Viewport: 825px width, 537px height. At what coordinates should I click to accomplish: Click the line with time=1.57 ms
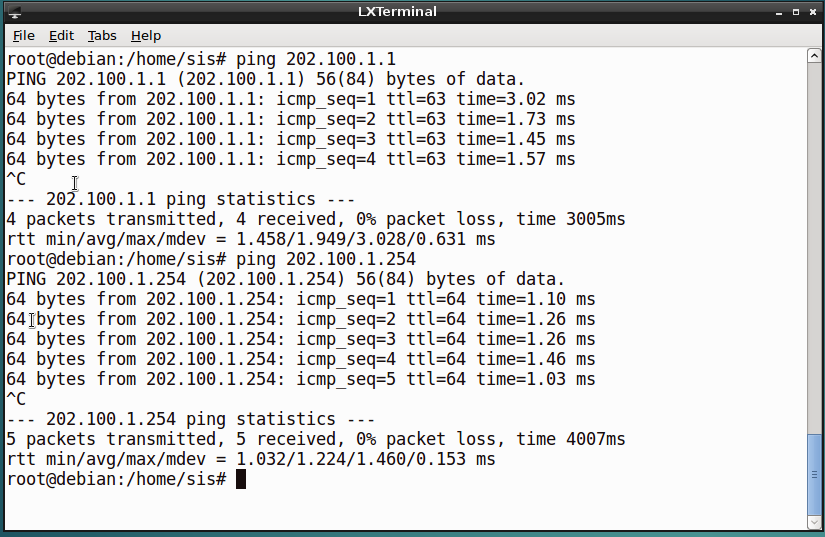pyautogui.click(x=291, y=159)
